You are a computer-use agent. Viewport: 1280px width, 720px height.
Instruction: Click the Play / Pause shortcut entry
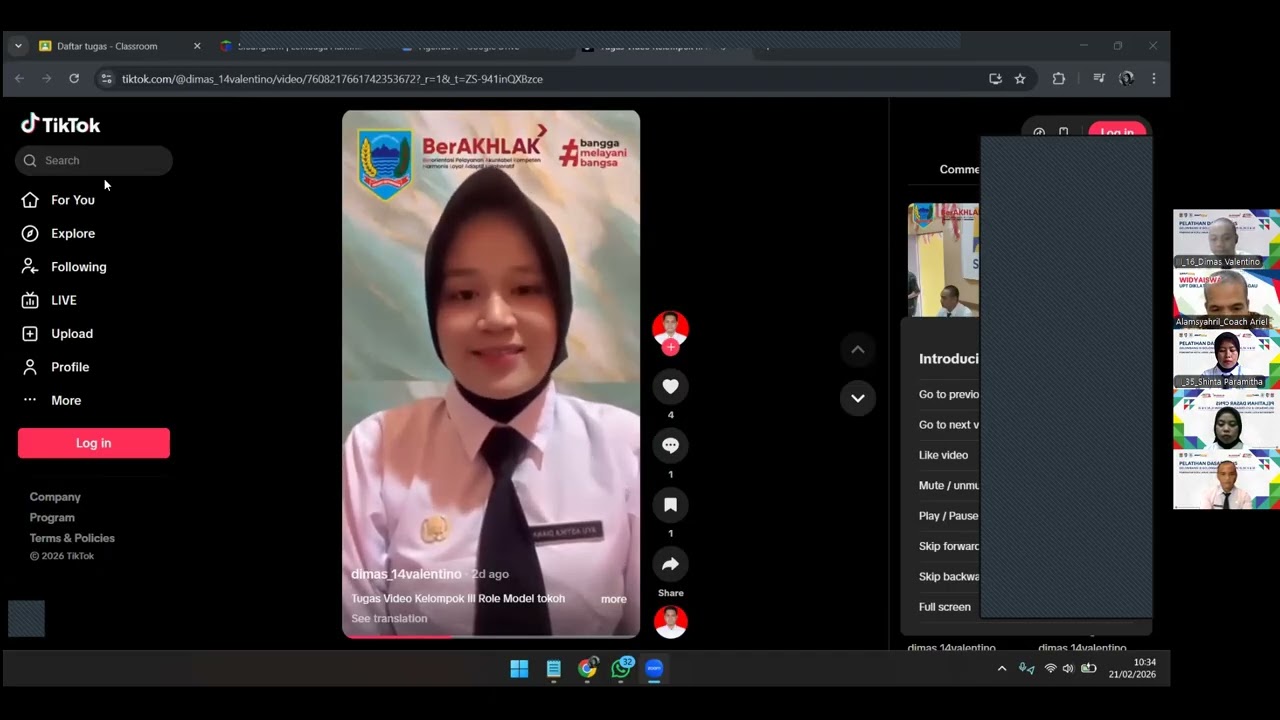pyautogui.click(x=948, y=516)
